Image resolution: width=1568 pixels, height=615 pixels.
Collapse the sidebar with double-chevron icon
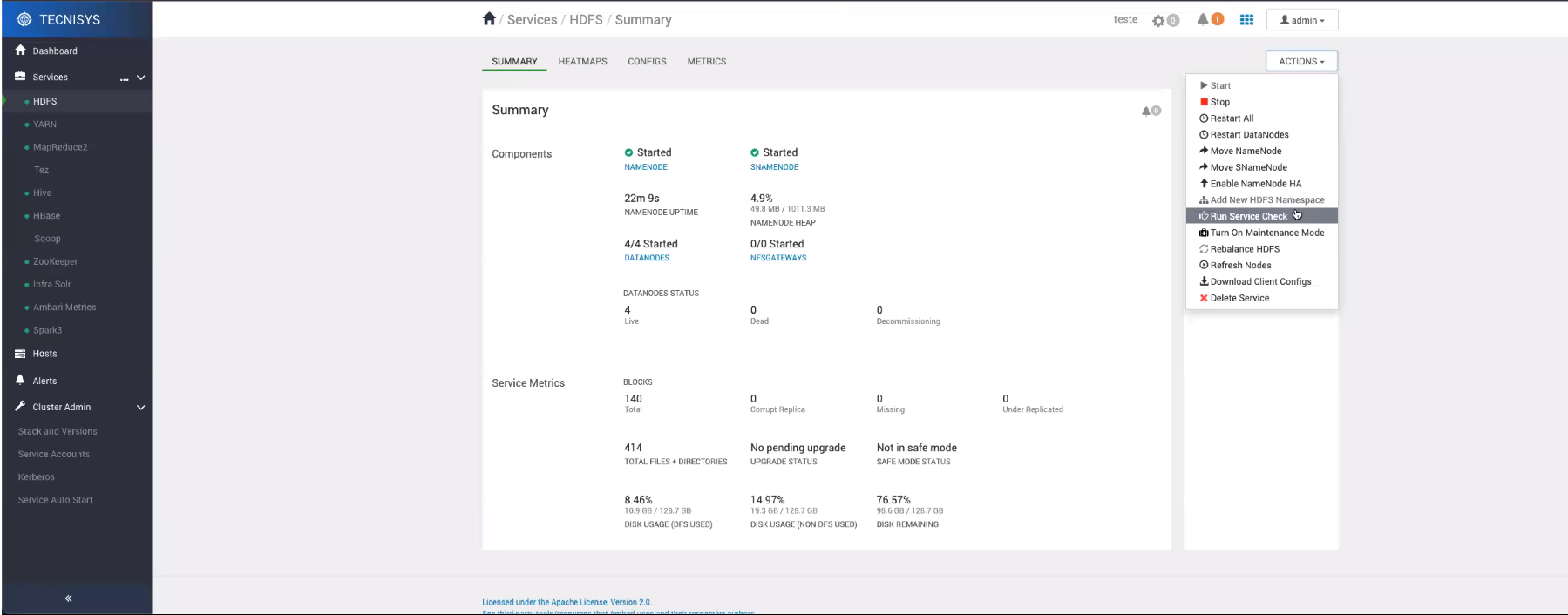(x=68, y=598)
